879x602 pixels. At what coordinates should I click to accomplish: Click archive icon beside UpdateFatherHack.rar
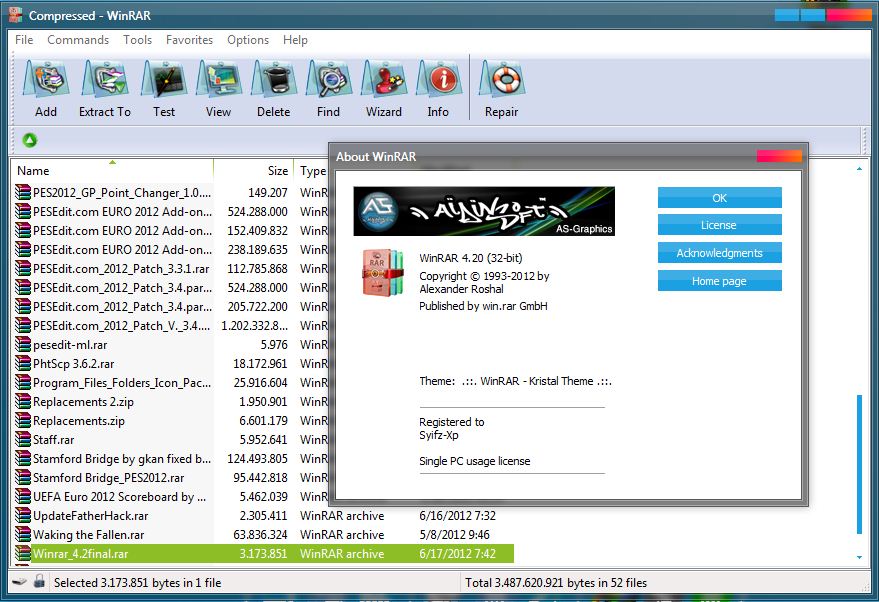23,515
